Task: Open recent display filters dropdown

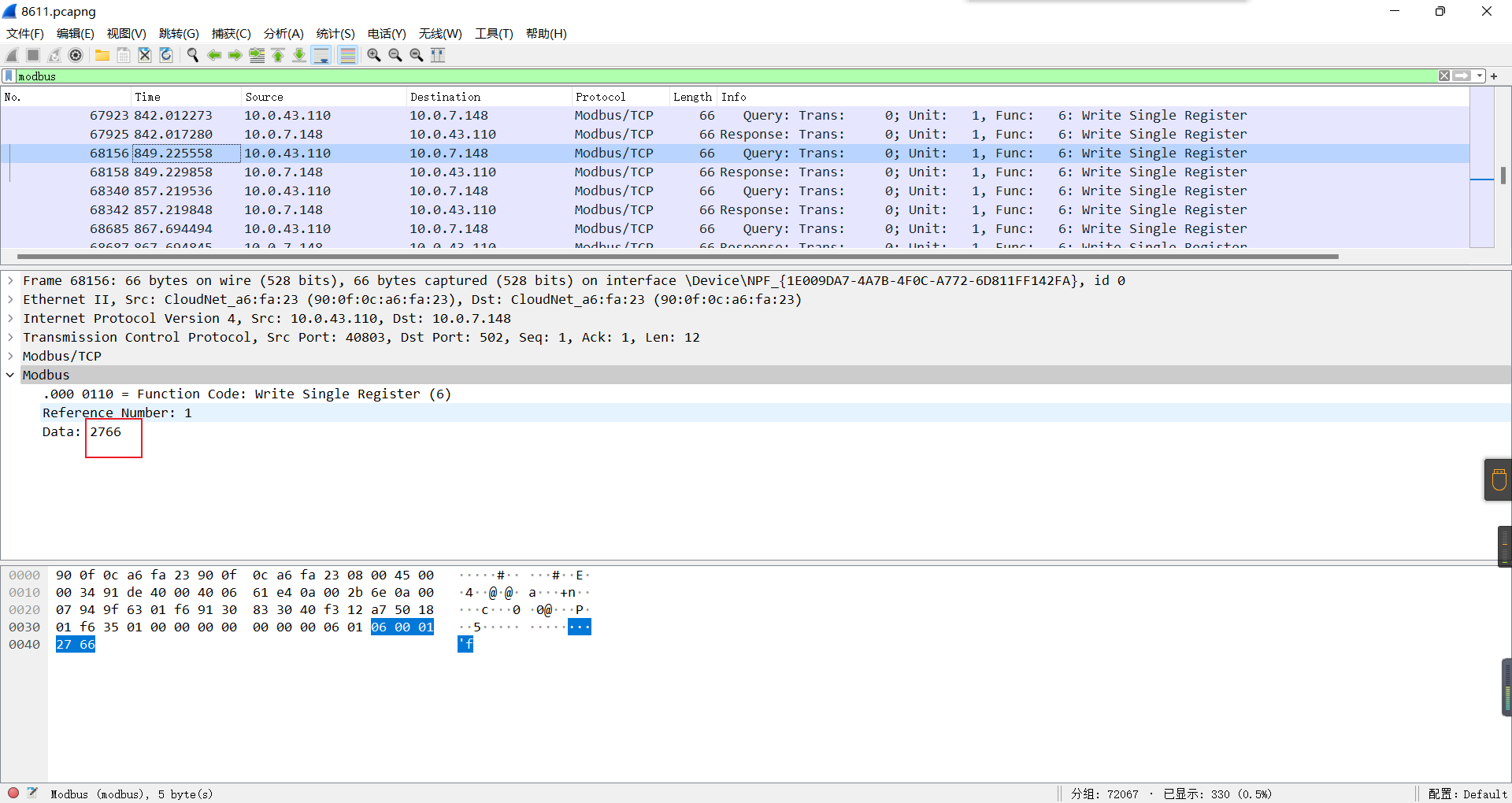Action: click(x=1480, y=76)
